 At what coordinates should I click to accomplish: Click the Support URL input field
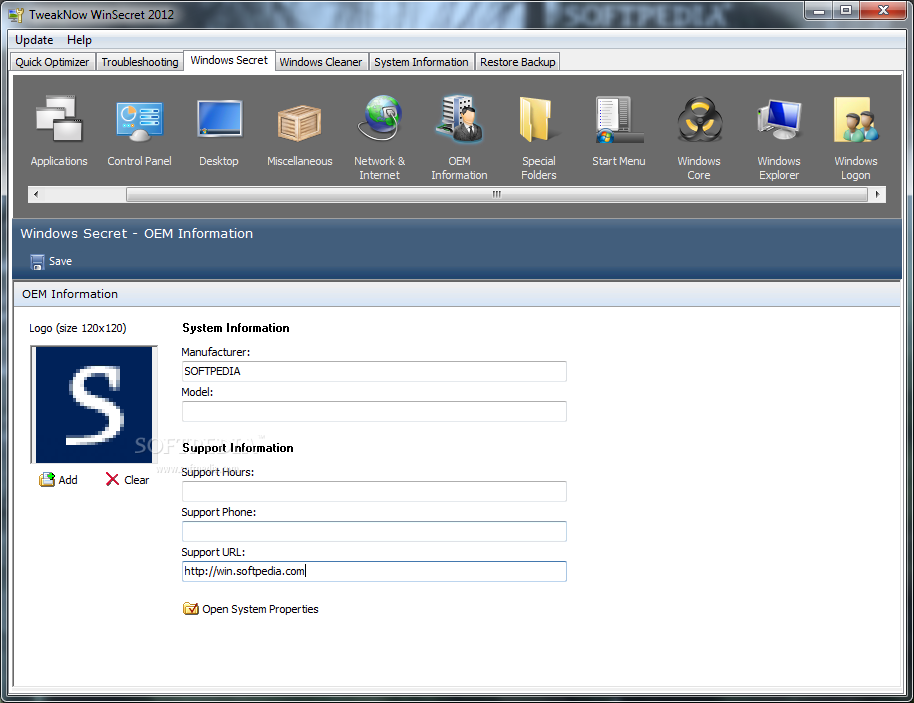coord(374,571)
